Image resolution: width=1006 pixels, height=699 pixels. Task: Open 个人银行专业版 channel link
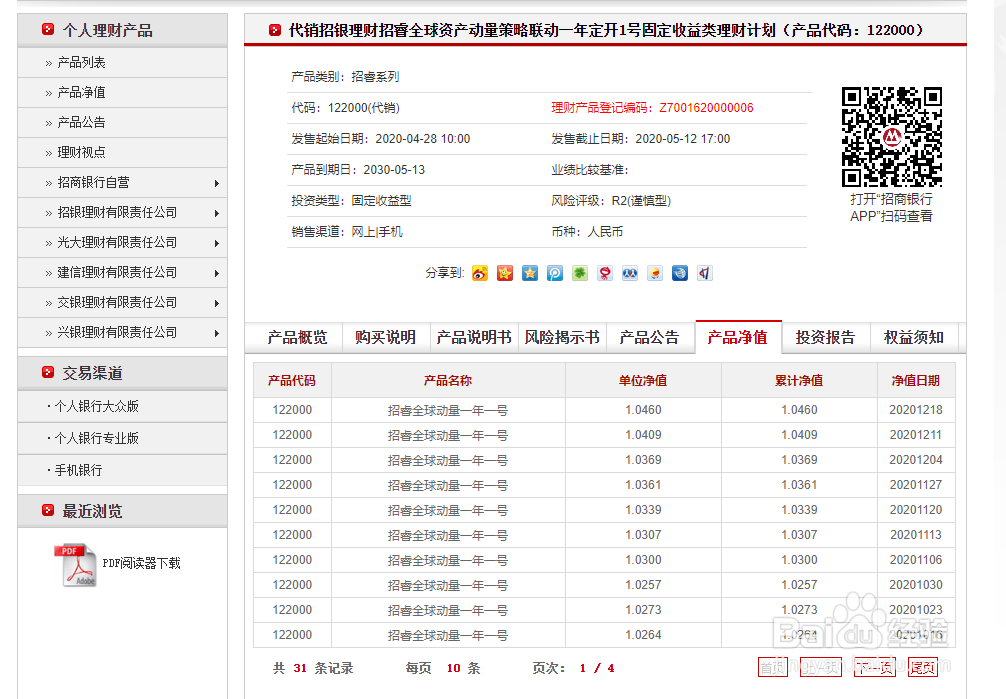pyautogui.click(x=96, y=438)
